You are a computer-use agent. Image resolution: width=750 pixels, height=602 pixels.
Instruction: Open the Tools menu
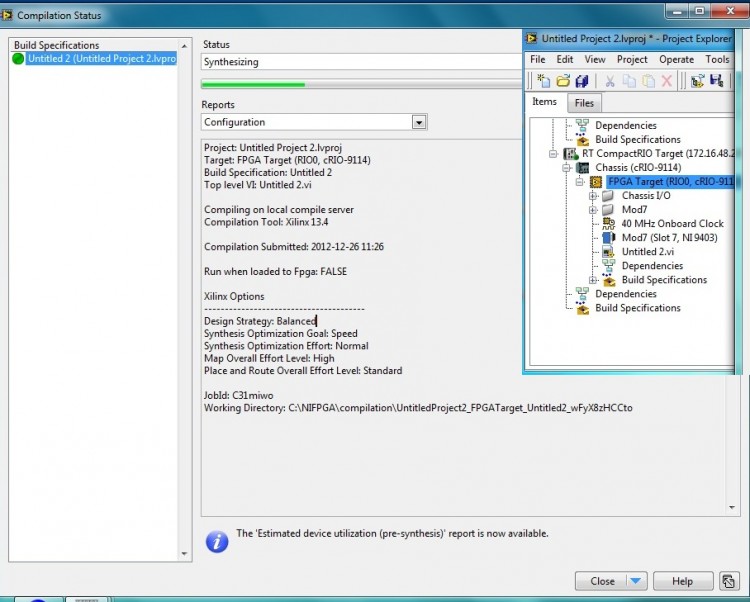717,59
